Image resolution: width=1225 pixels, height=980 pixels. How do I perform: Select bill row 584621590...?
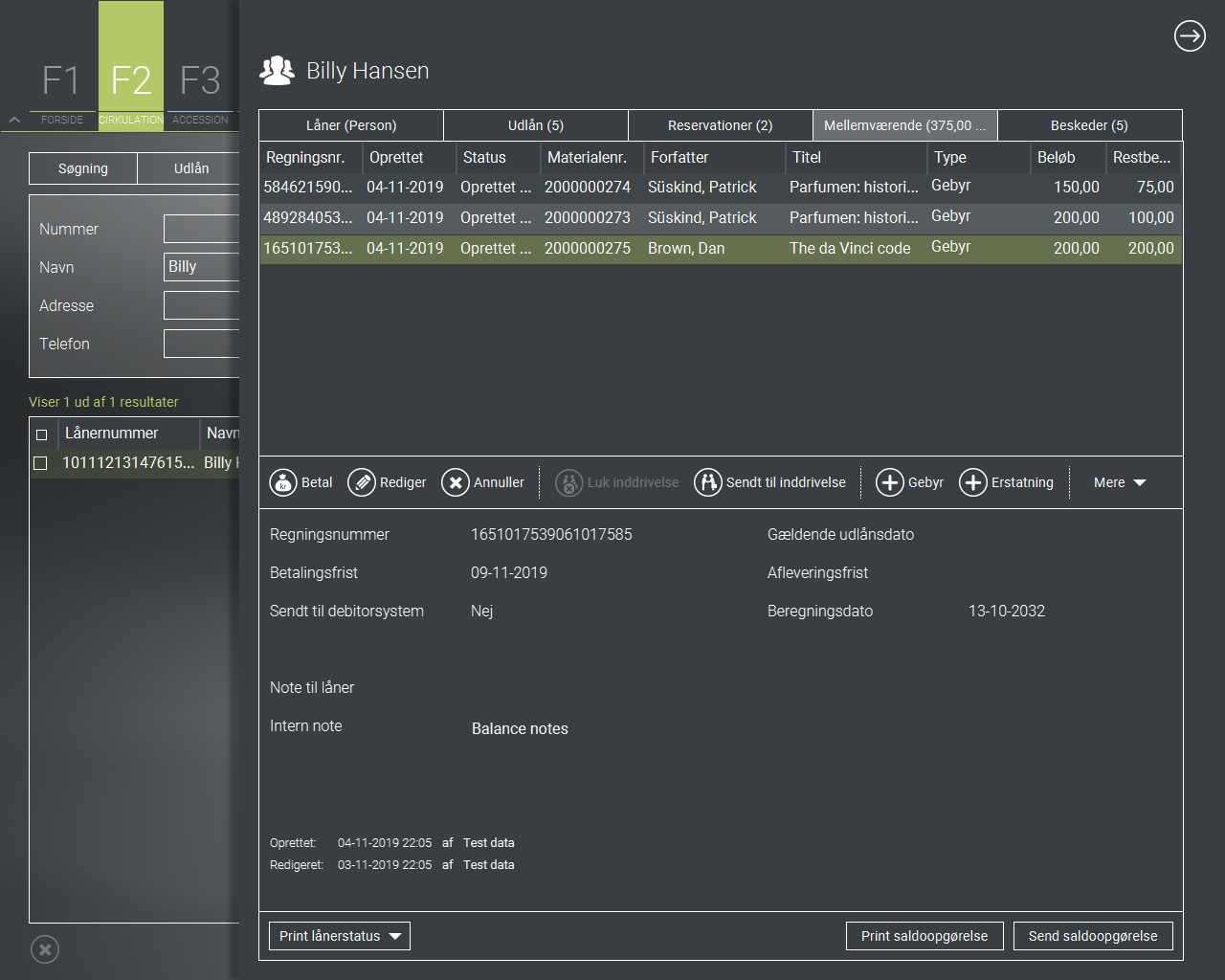pos(721,188)
